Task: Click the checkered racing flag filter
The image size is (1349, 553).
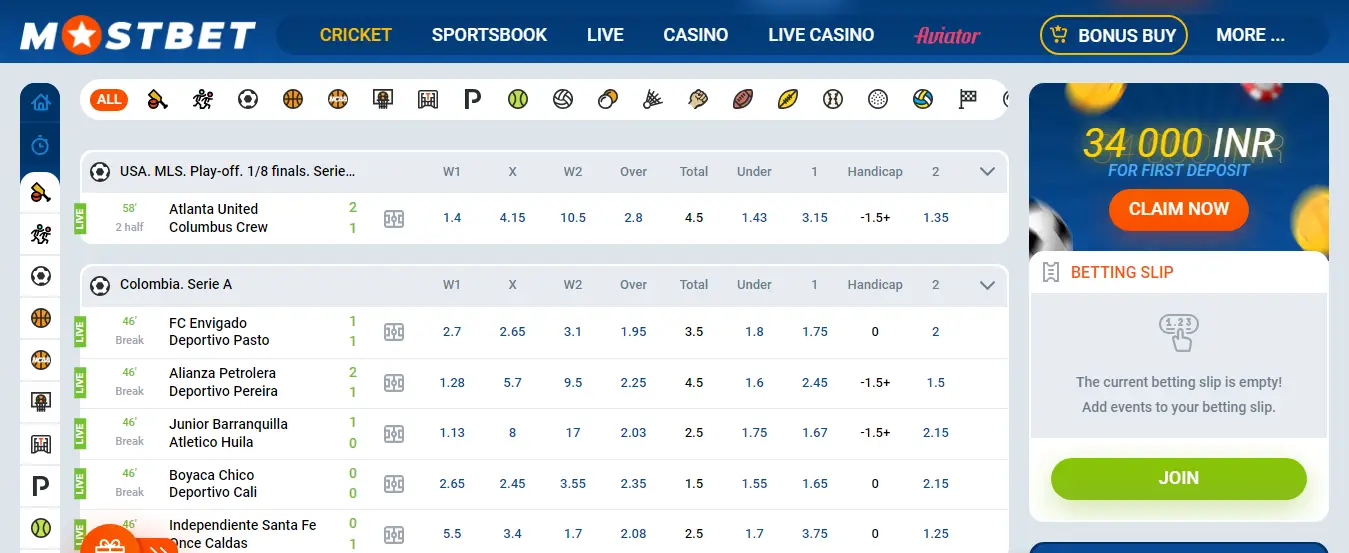Action: pos(968,99)
